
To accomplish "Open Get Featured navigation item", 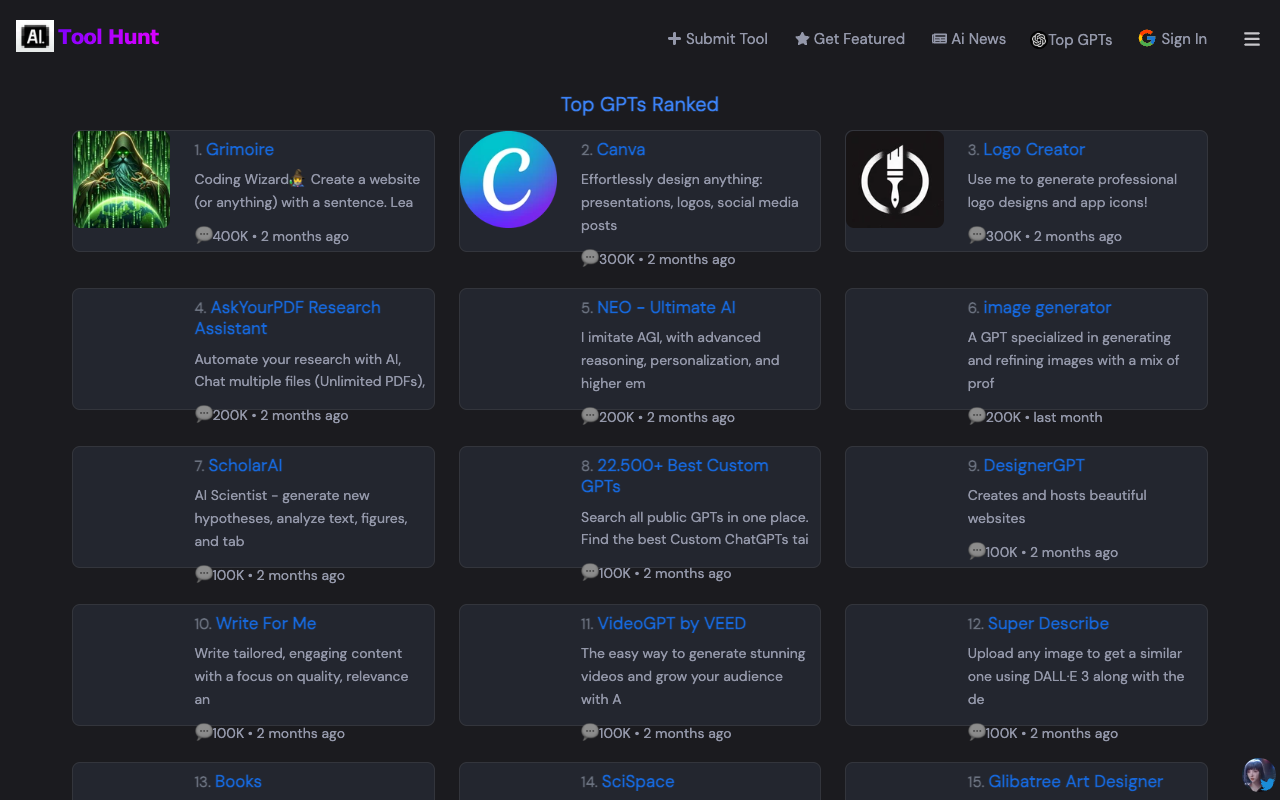I will point(850,39).
